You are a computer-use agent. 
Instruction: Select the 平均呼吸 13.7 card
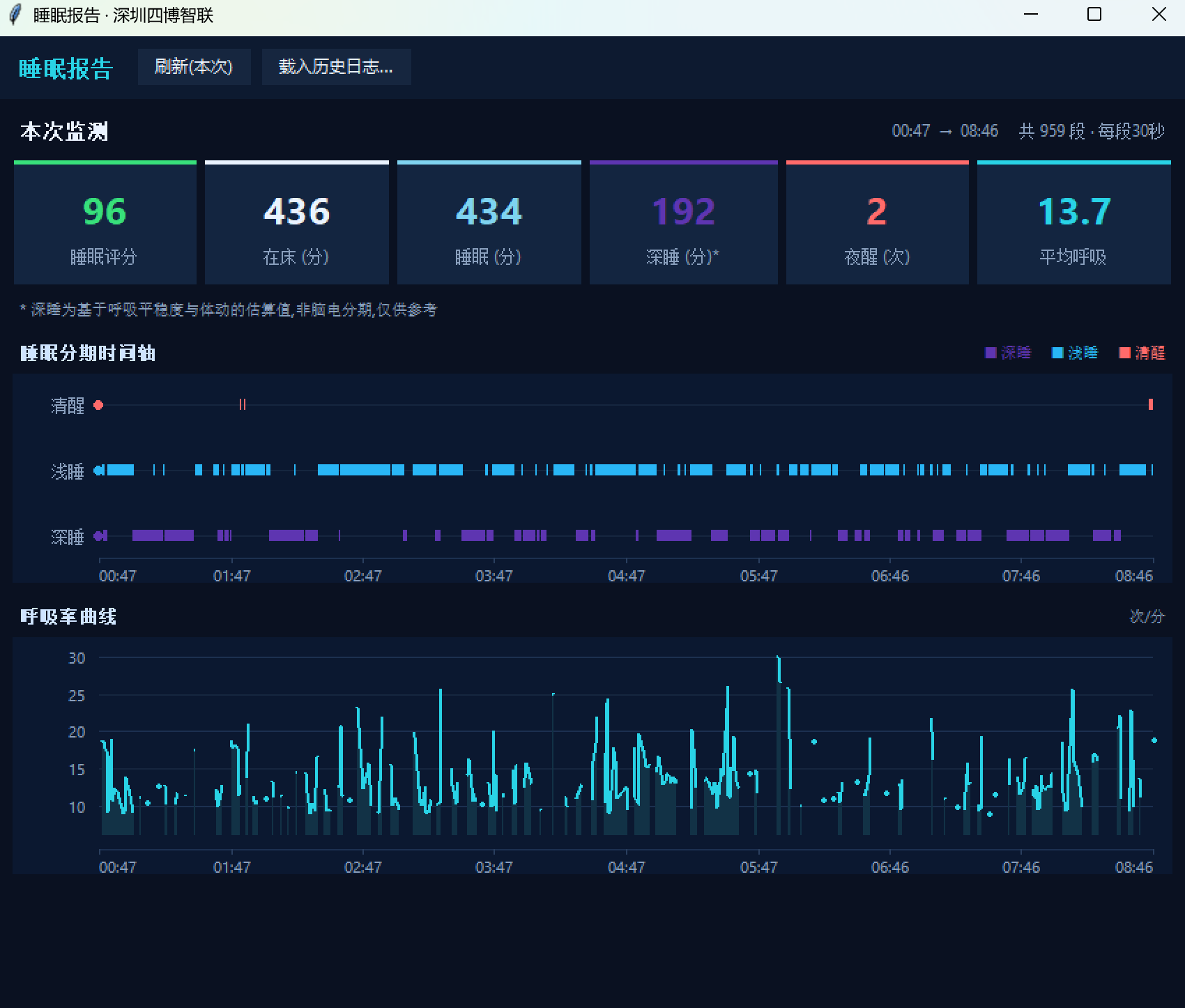(x=1074, y=223)
